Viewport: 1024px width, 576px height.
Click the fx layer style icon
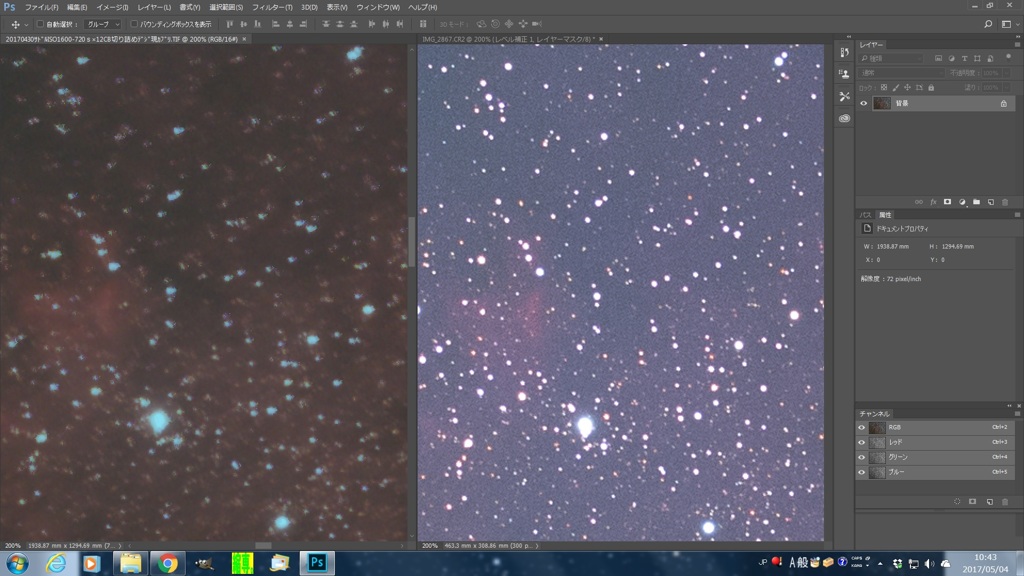[933, 202]
